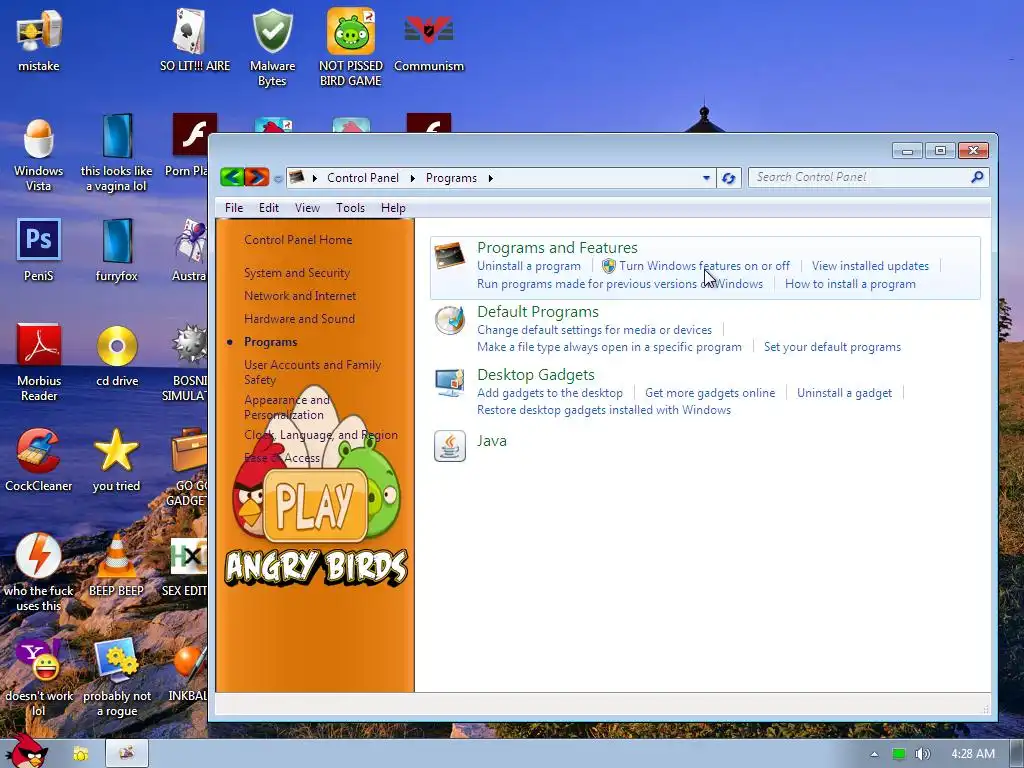
Task: Click the search magnifier icon
Action: [977, 177]
